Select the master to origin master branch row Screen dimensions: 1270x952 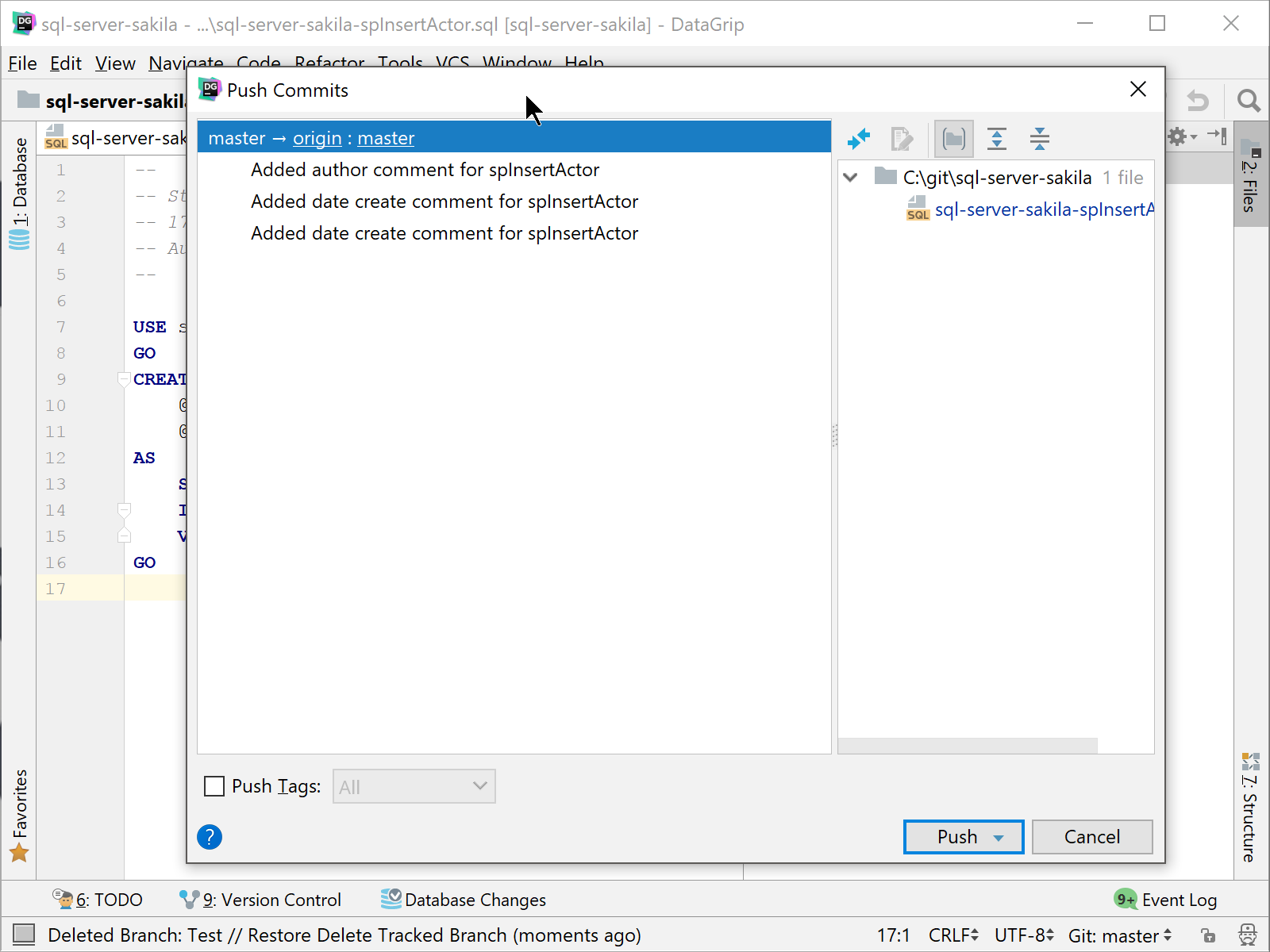514,137
